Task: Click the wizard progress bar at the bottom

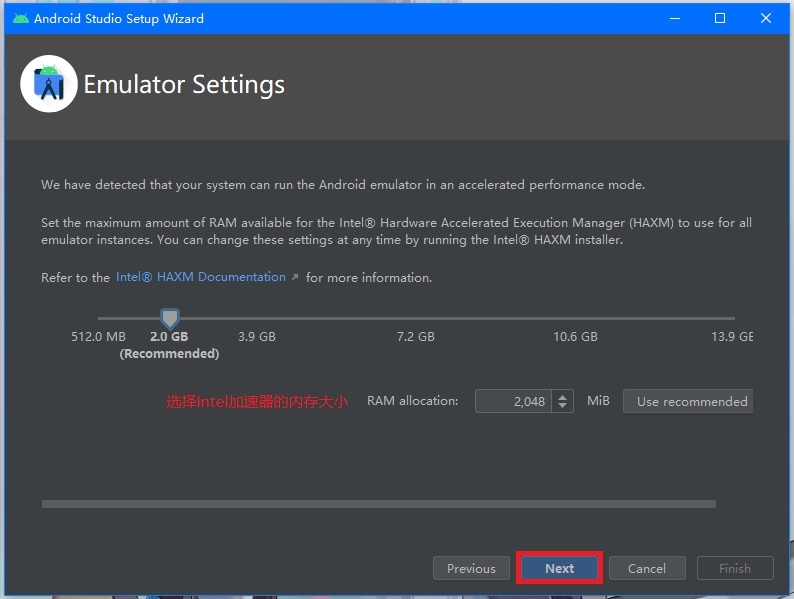Action: 379,504
